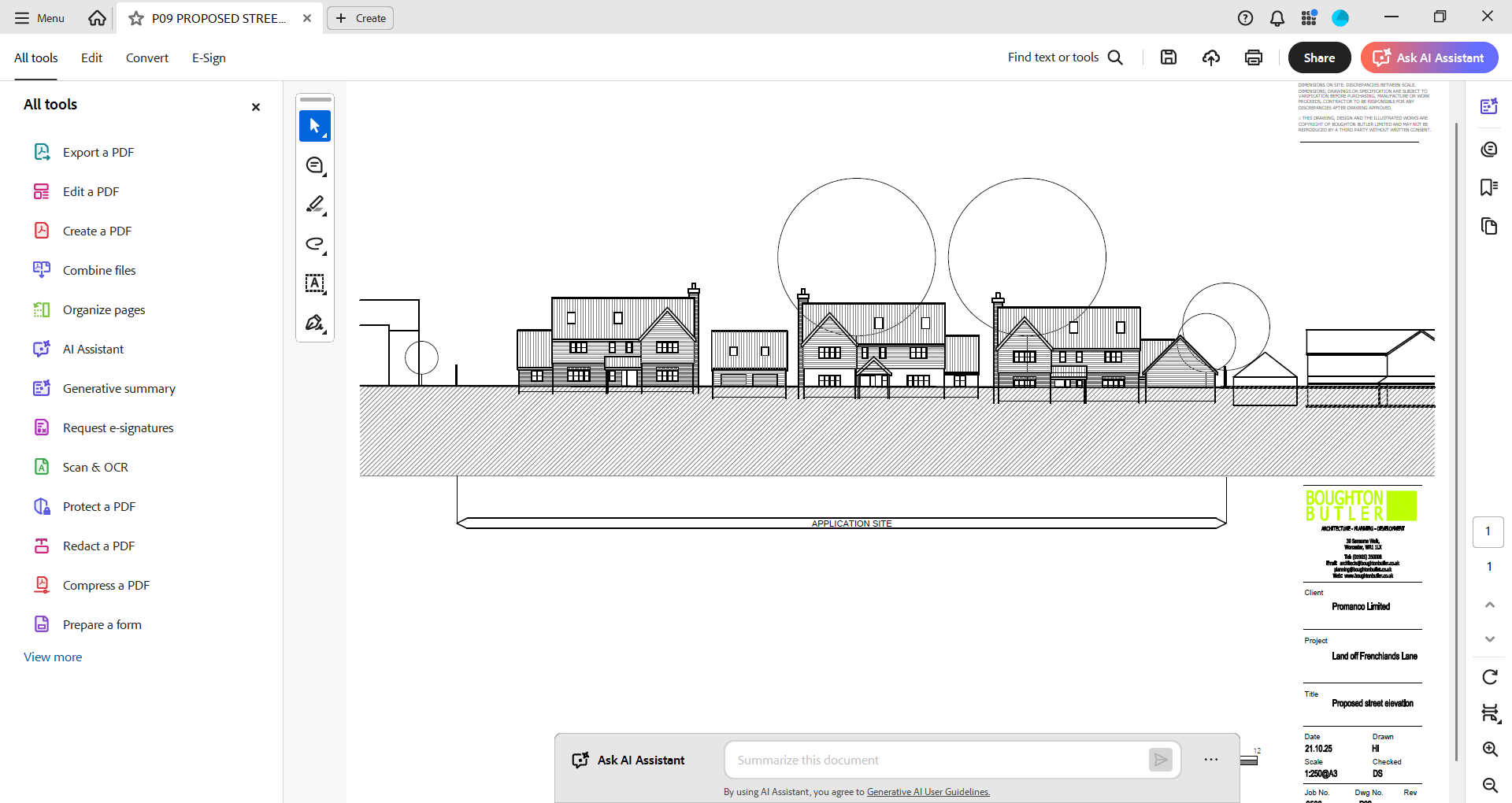1512x803 pixels.
Task: Pick the freehand draw loop tool
Action: [x=315, y=244]
